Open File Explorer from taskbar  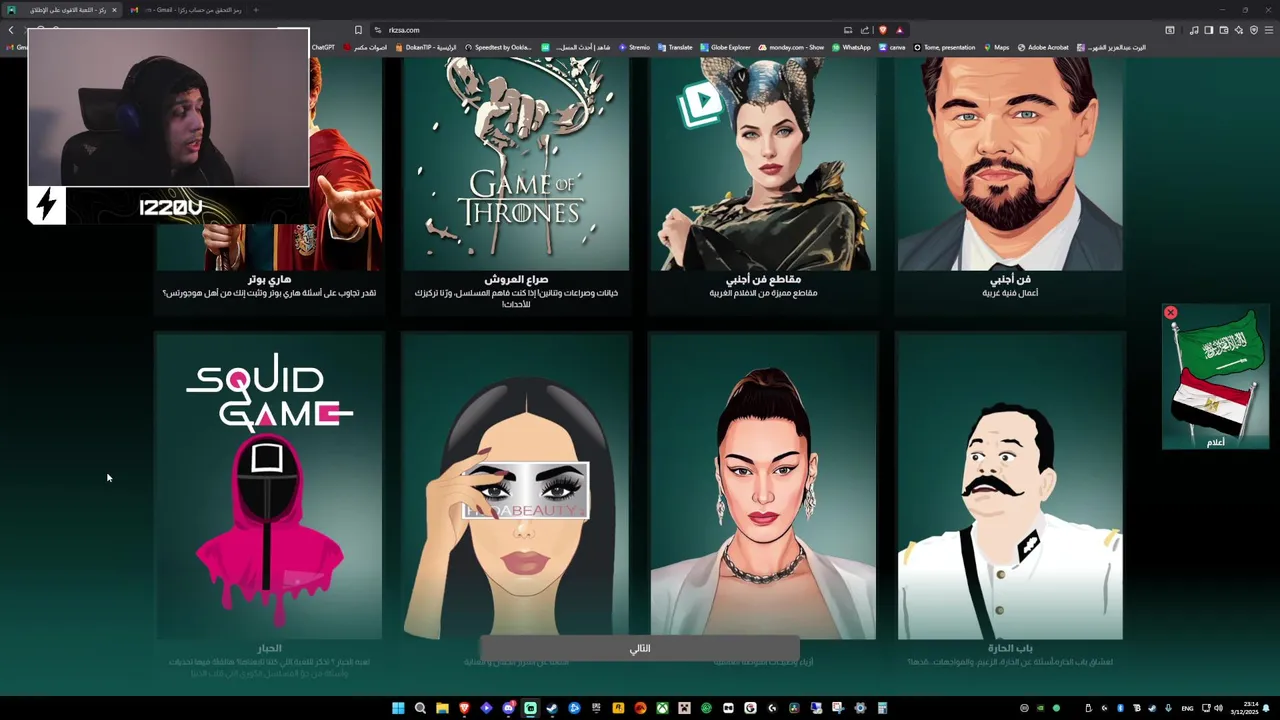pyautogui.click(x=442, y=708)
